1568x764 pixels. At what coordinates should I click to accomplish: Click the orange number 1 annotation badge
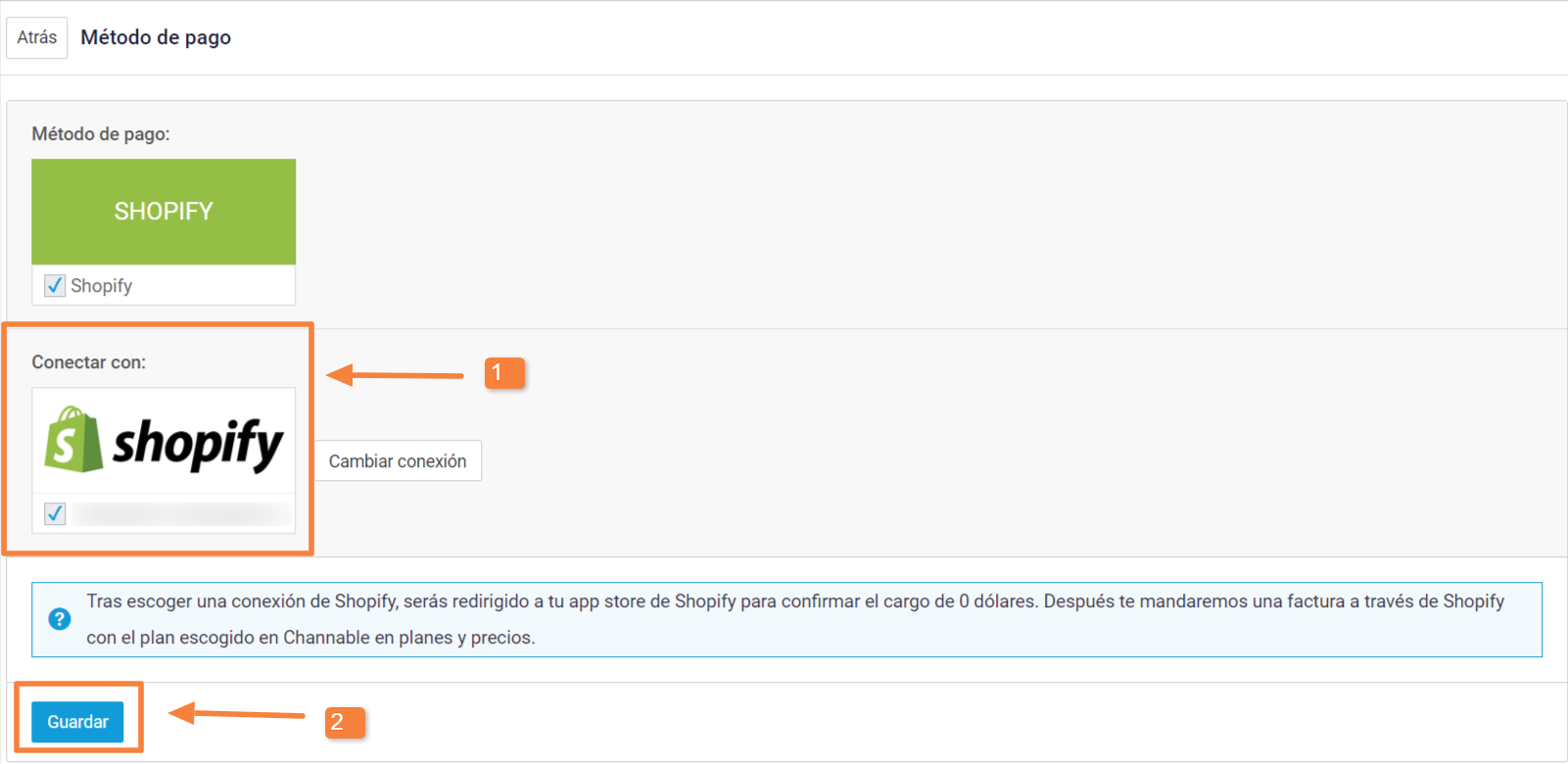click(x=504, y=373)
